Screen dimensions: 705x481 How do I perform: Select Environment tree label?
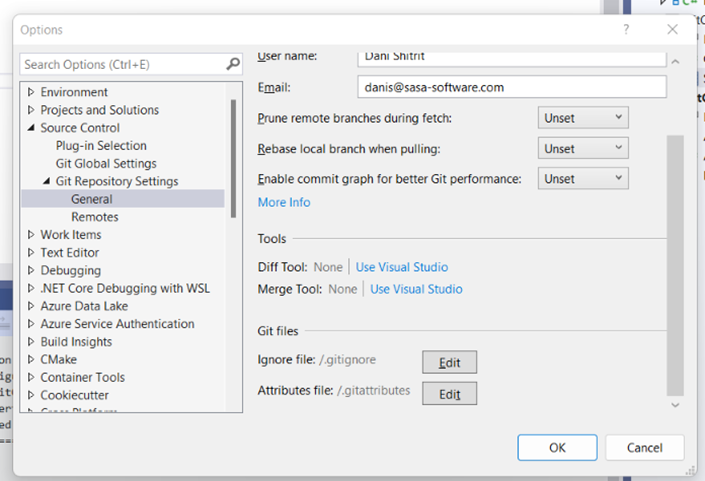[74, 92]
